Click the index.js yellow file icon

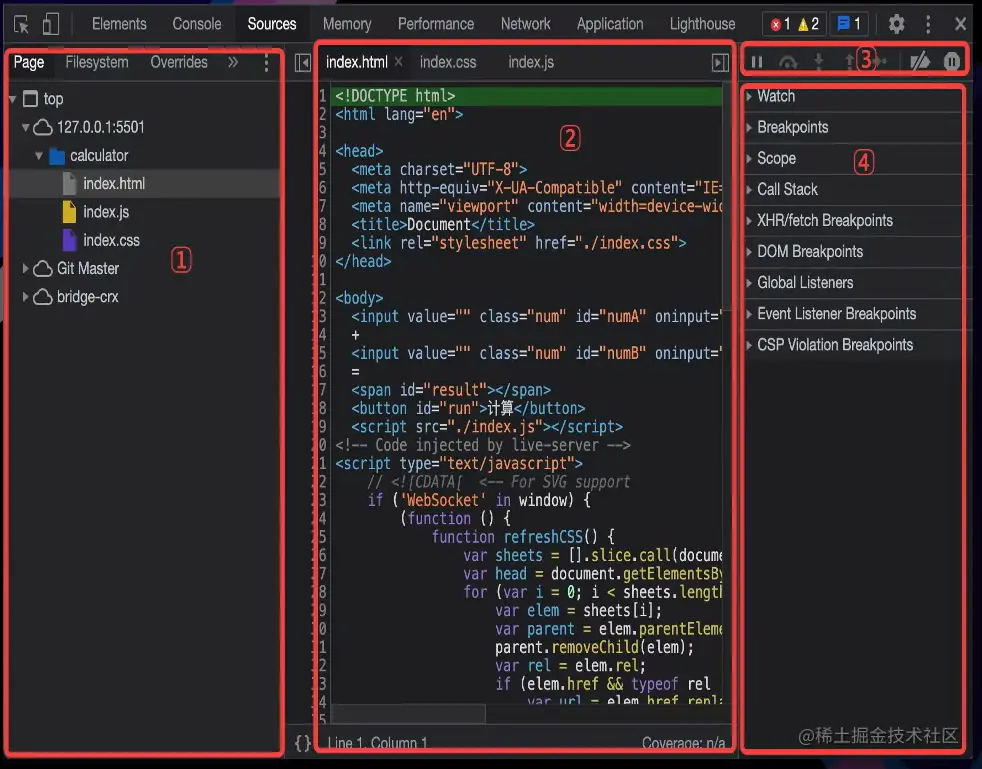[x=70, y=212]
